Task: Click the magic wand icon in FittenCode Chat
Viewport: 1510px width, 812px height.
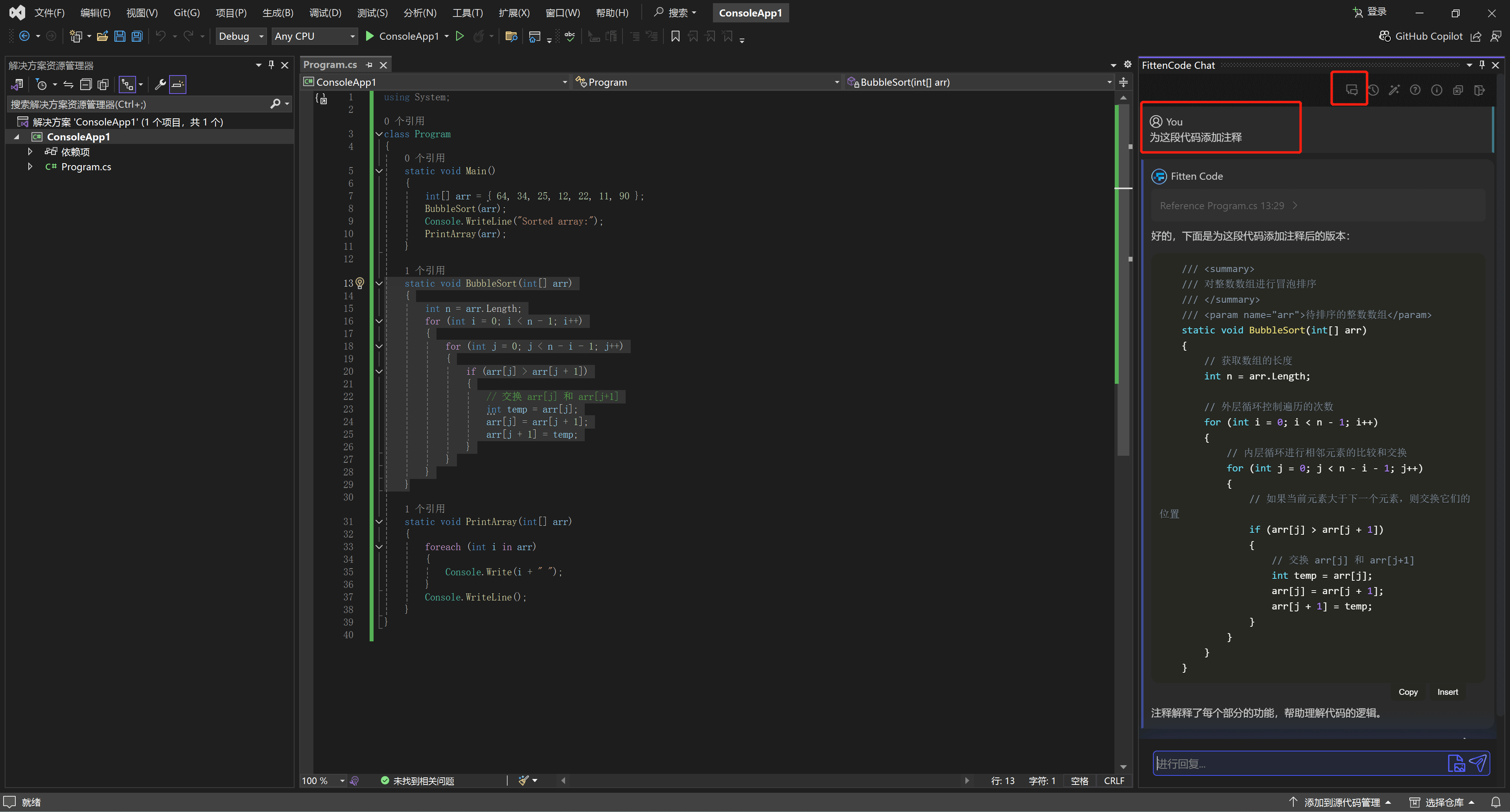Action: click(x=1394, y=90)
